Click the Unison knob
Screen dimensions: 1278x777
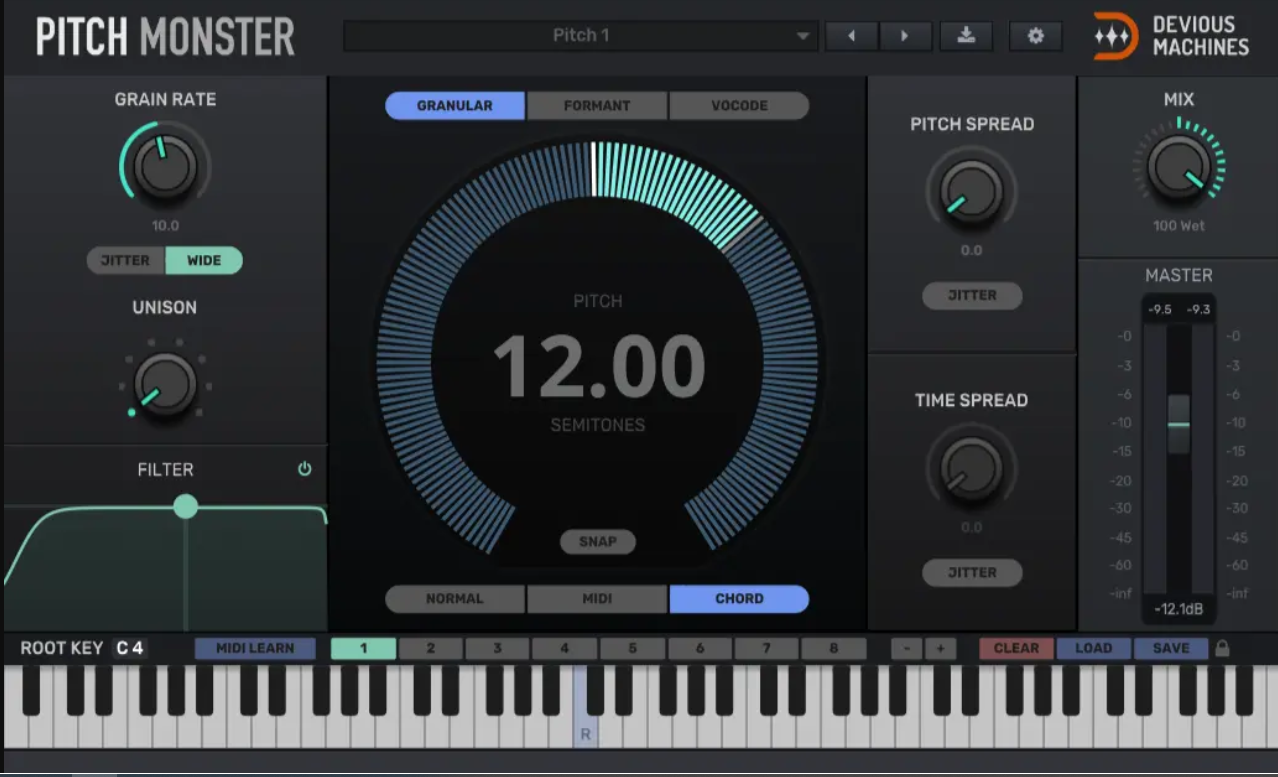[x=165, y=384]
